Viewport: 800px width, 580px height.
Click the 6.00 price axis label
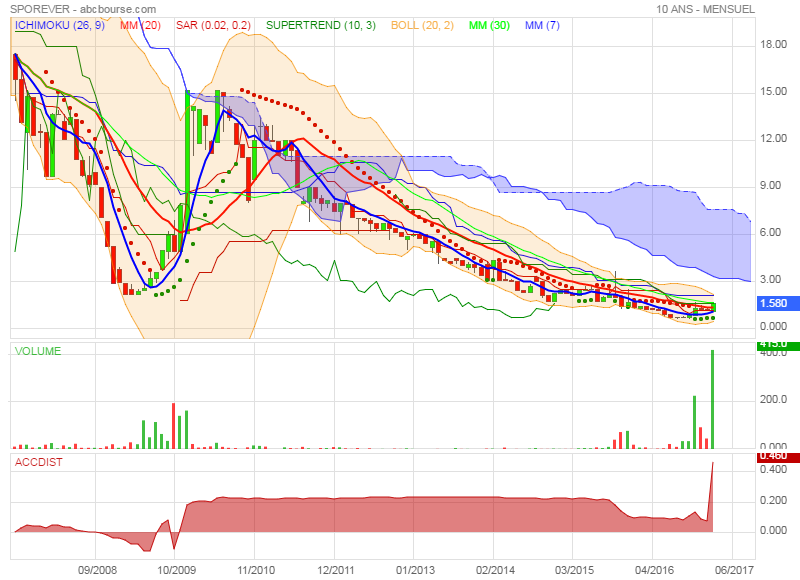770,232
